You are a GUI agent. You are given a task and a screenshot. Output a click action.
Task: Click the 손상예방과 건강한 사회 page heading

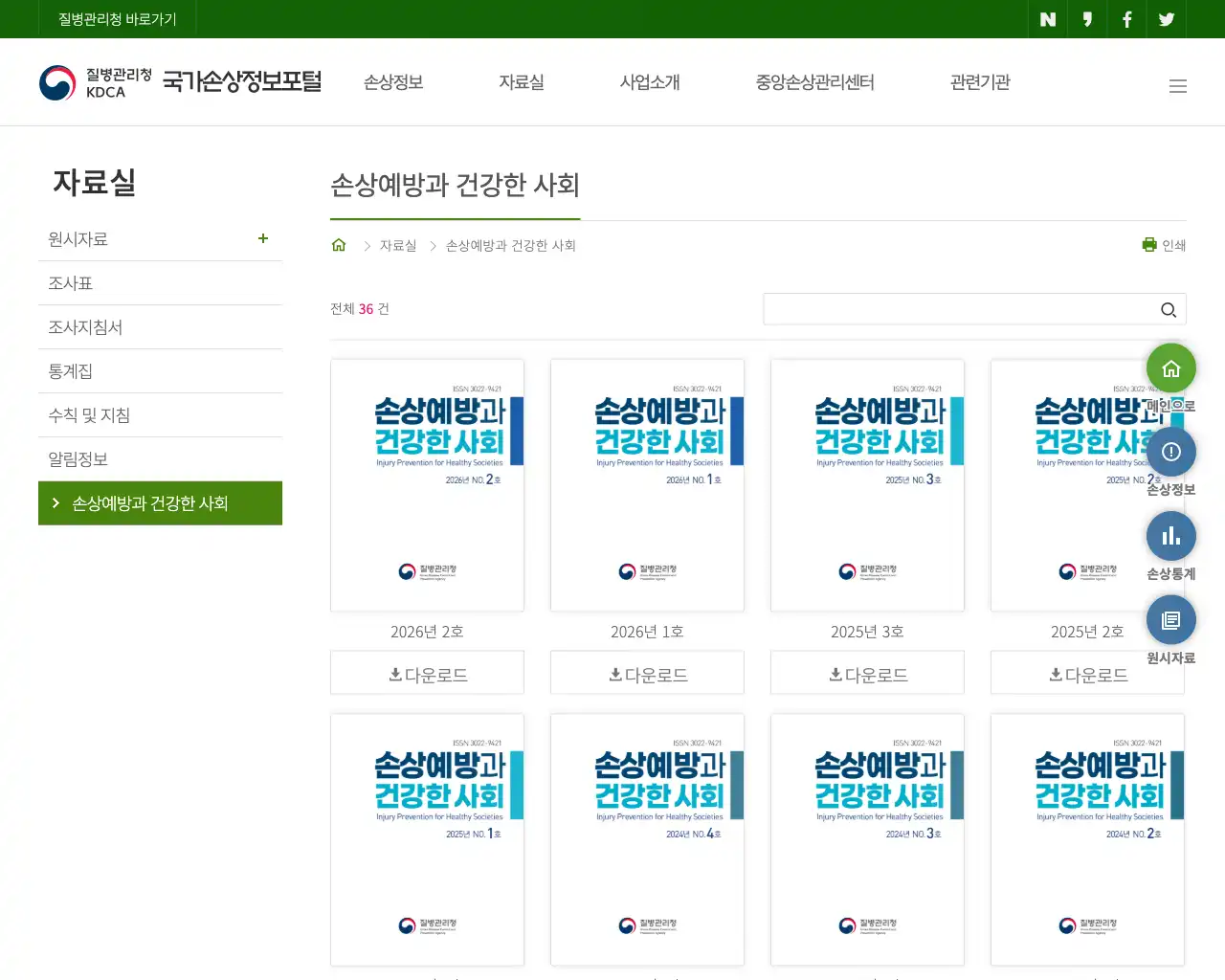pyautogui.click(x=456, y=185)
